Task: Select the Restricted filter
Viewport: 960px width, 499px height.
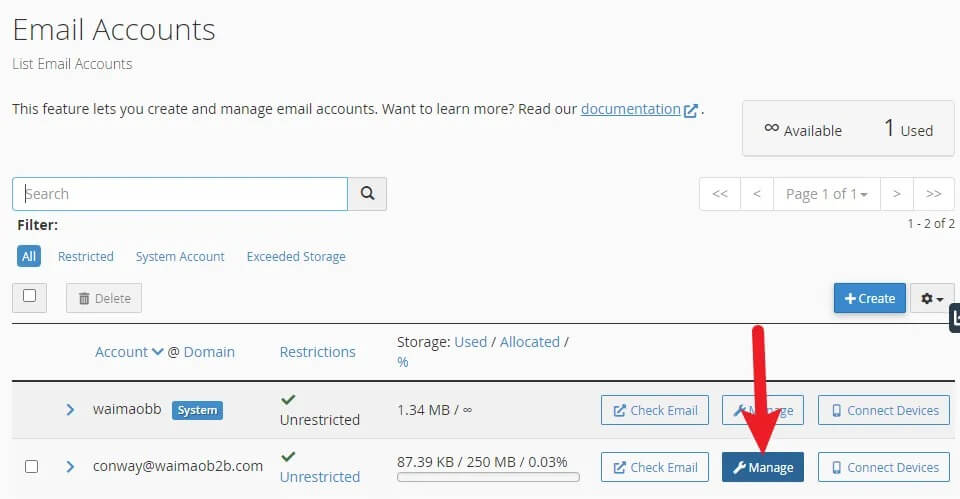Action: point(86,257)
